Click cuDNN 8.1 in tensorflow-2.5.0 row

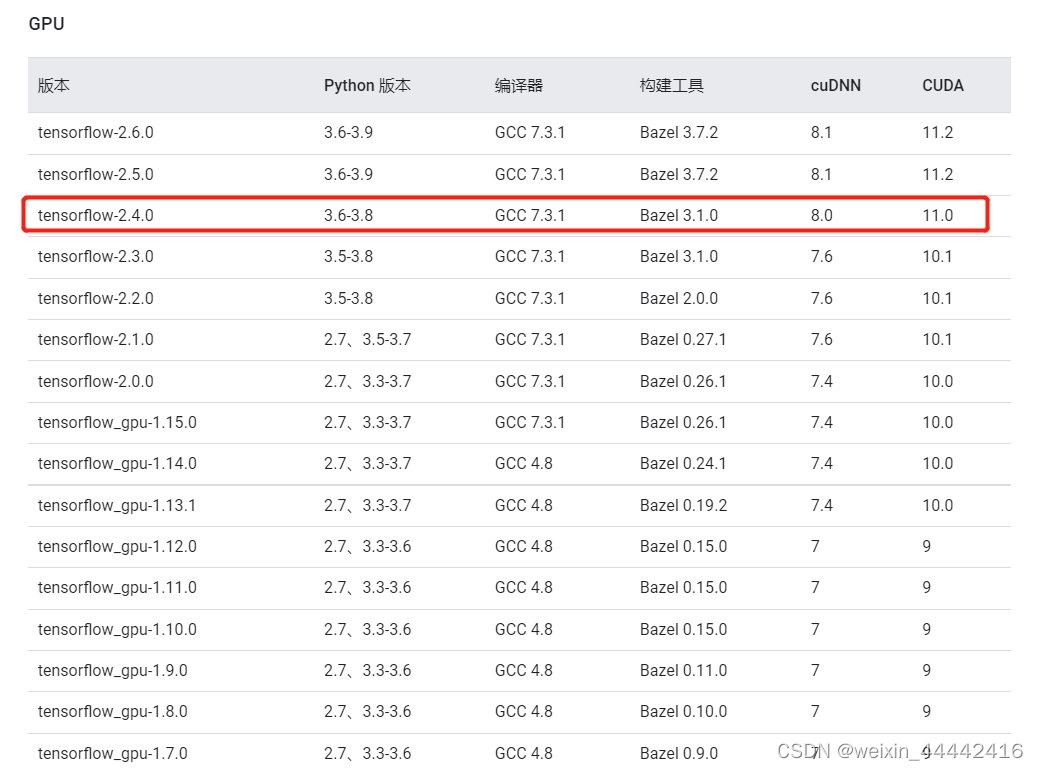point(821,174)
